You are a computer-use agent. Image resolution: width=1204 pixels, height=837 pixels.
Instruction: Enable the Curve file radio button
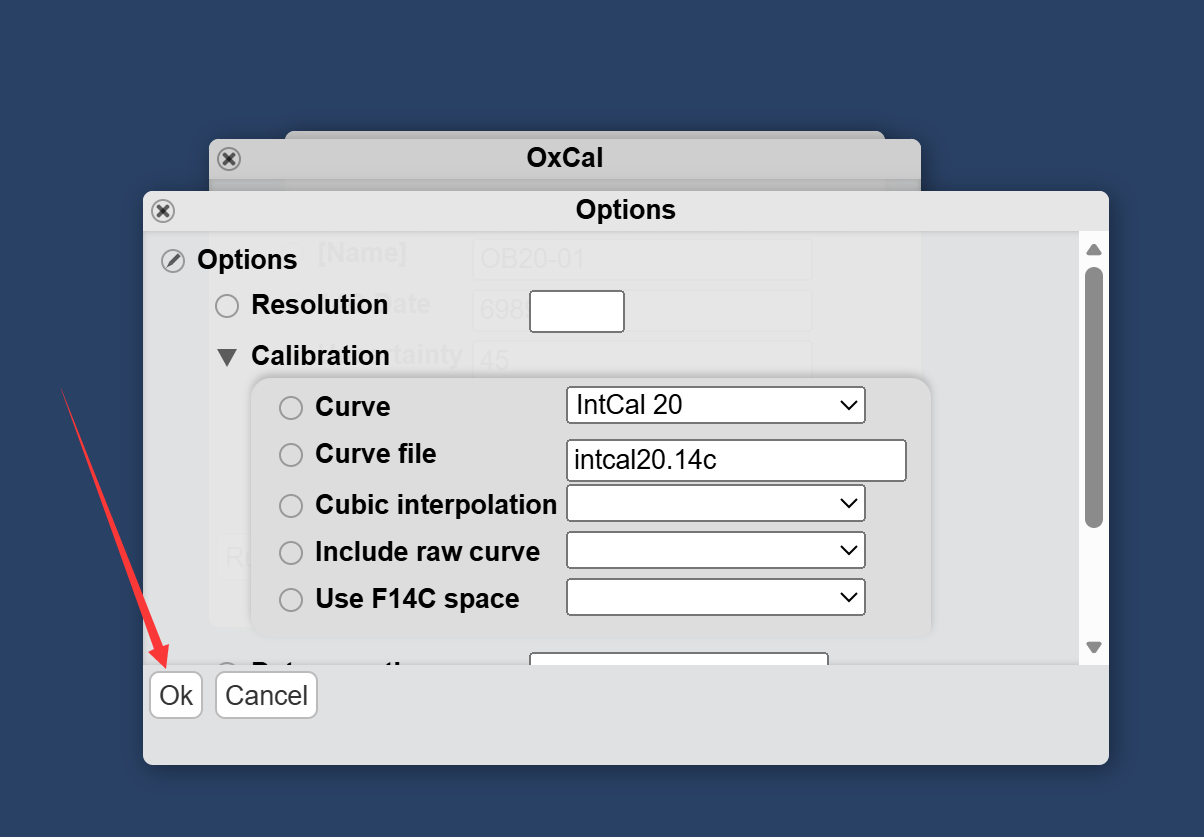[291, 455]
